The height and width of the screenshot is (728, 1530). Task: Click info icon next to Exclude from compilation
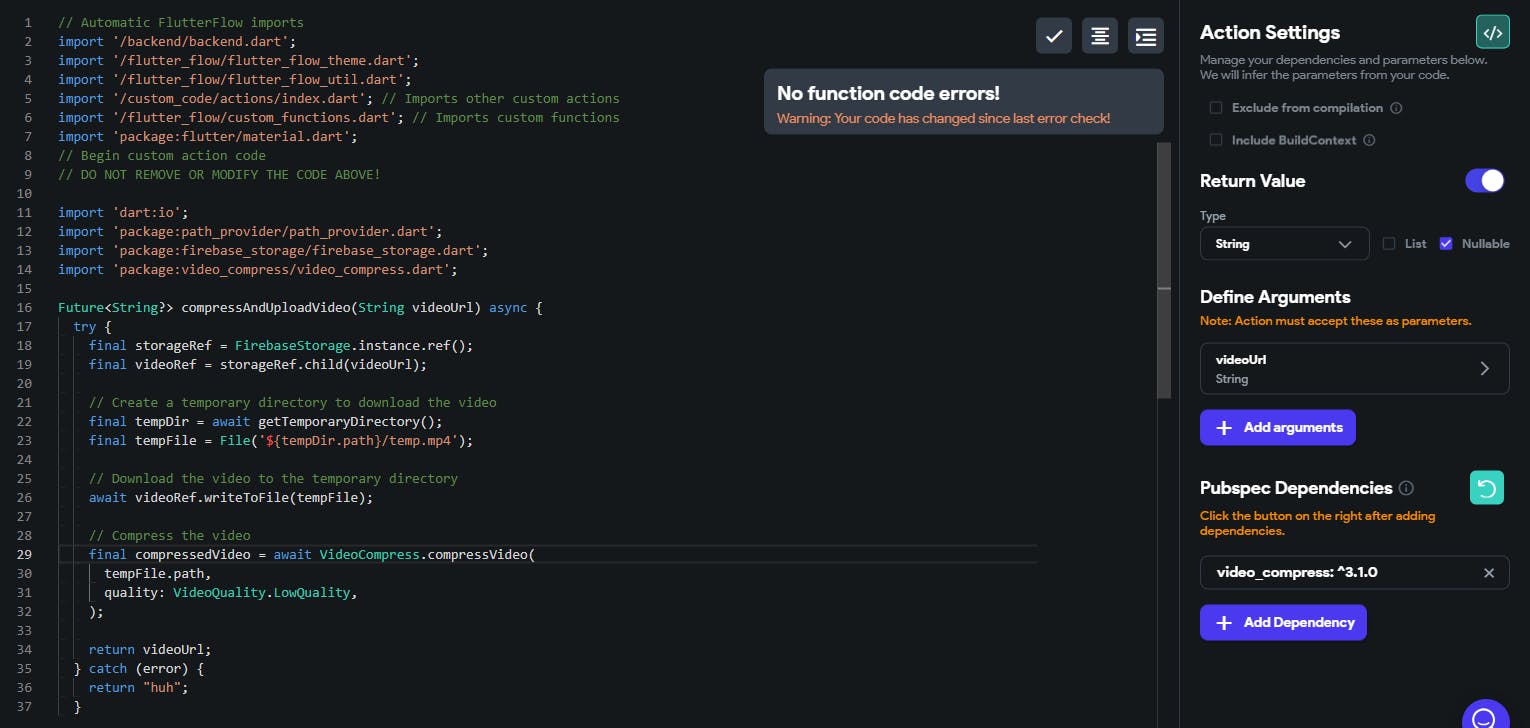click(1397, 108)
